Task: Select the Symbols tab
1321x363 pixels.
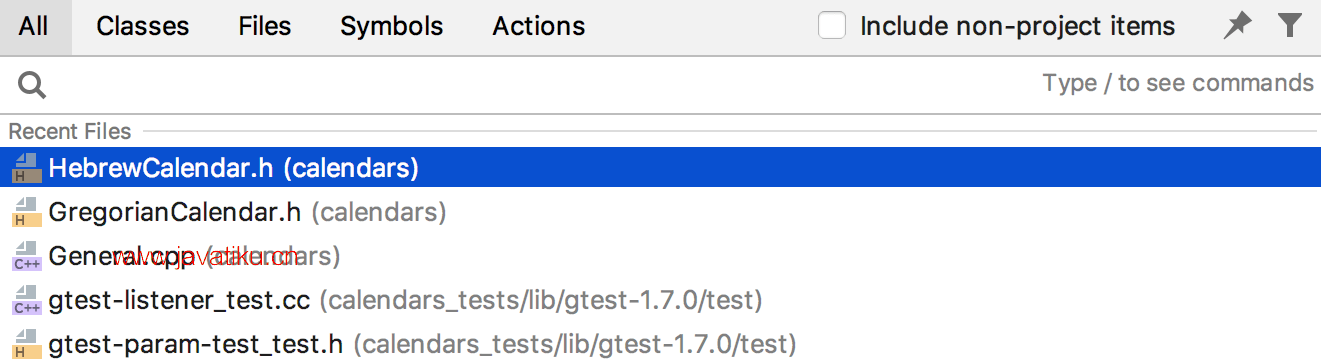Action: point(391,27)
